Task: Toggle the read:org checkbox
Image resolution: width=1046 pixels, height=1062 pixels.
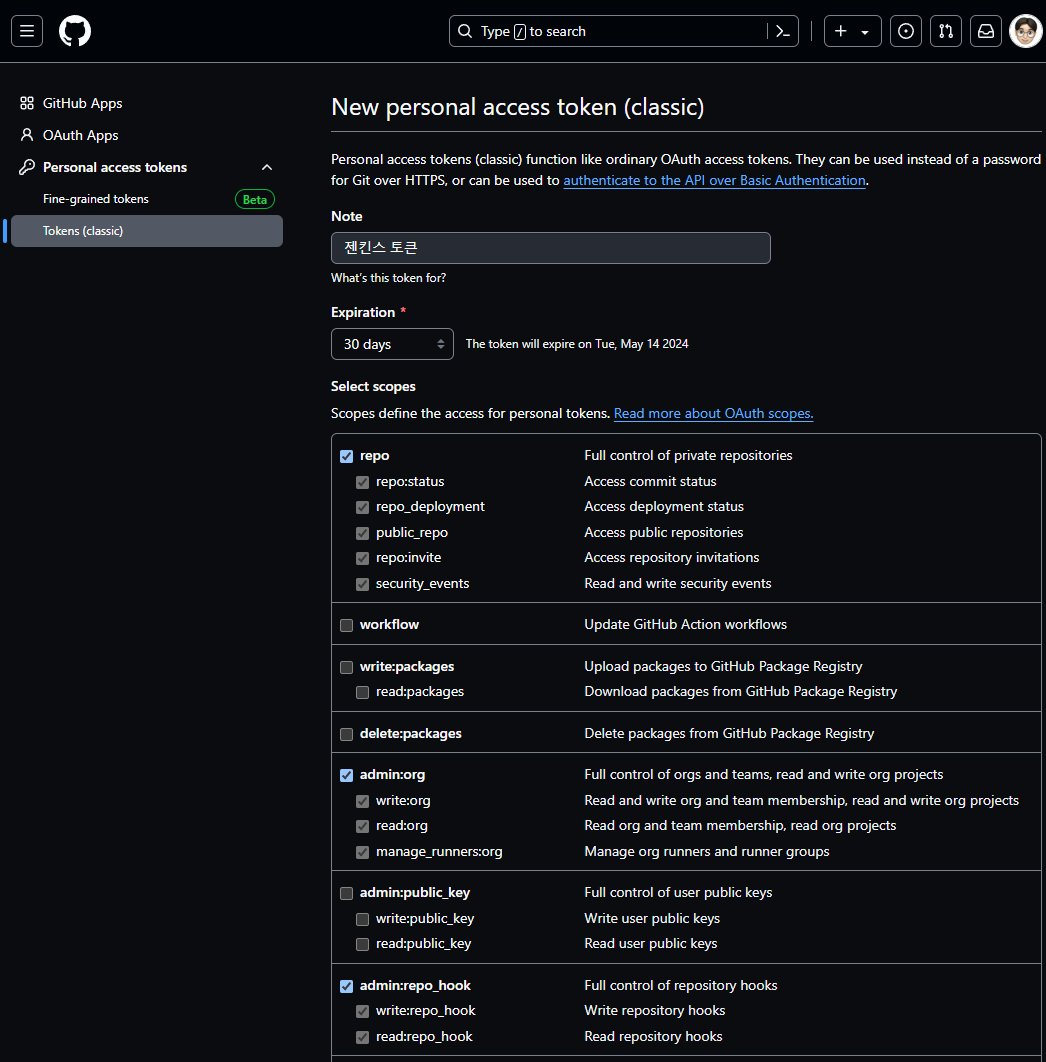Action: click(x=362, y=826)
